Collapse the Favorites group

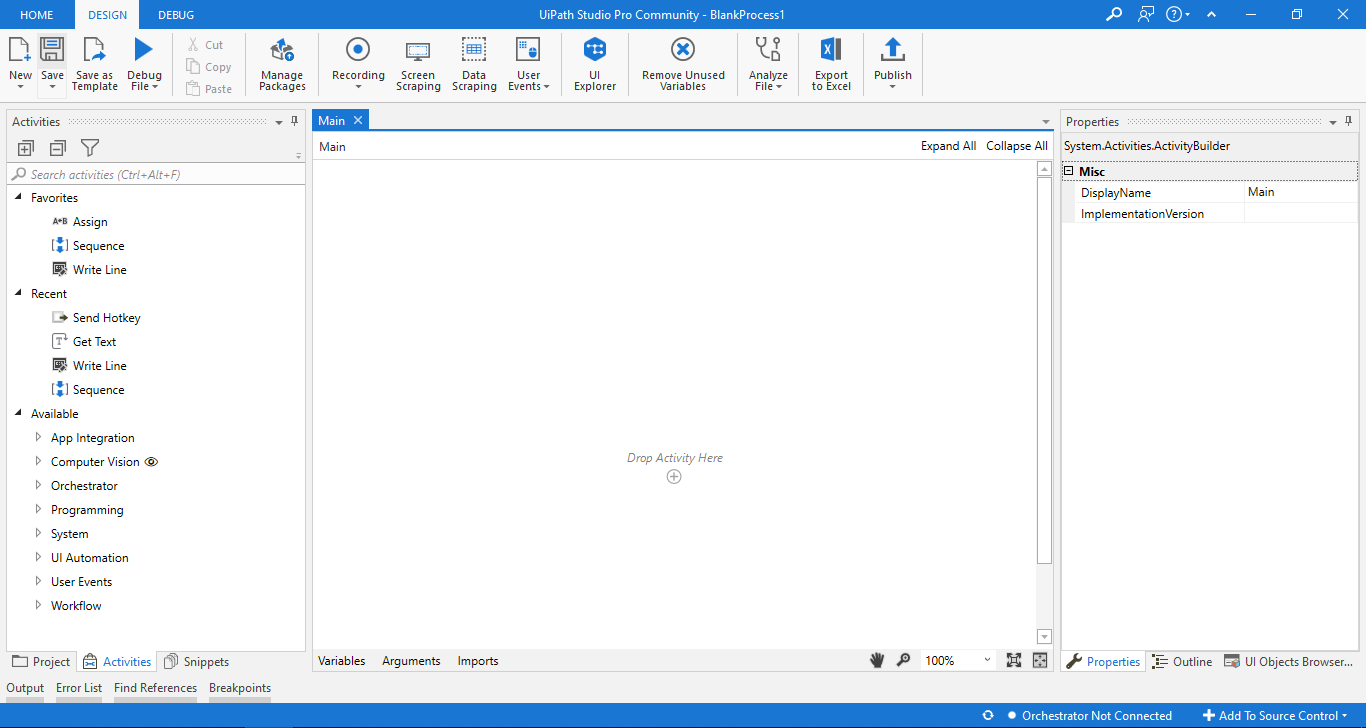[x=18, y=197]
